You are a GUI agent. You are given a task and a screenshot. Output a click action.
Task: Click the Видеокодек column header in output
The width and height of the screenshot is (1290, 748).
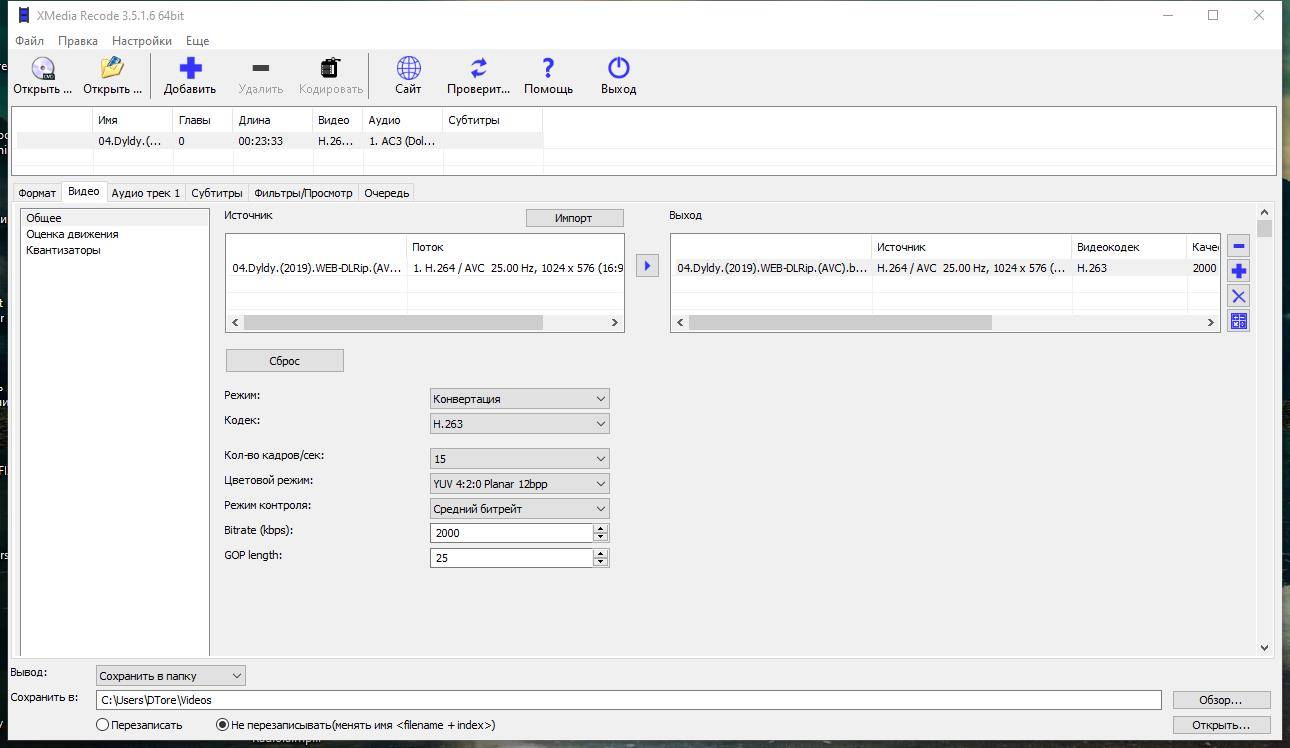(1129, 247)
